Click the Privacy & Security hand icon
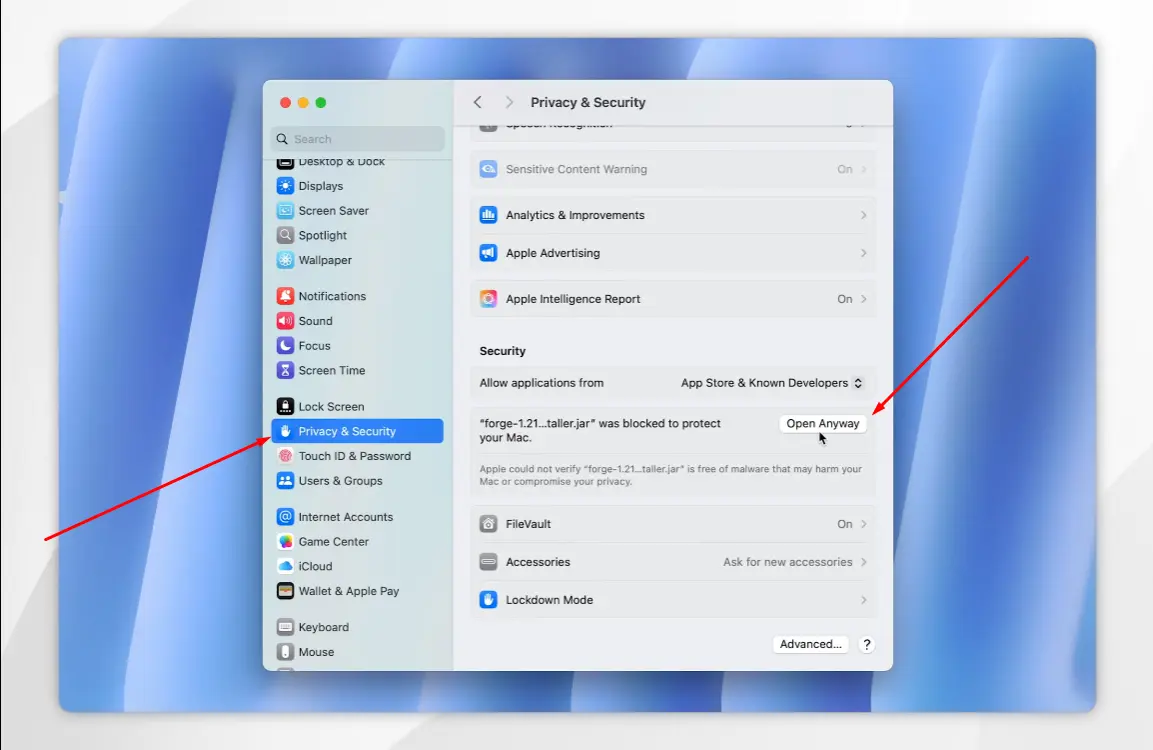This screenshot has width=1153, height=750. 285,431
